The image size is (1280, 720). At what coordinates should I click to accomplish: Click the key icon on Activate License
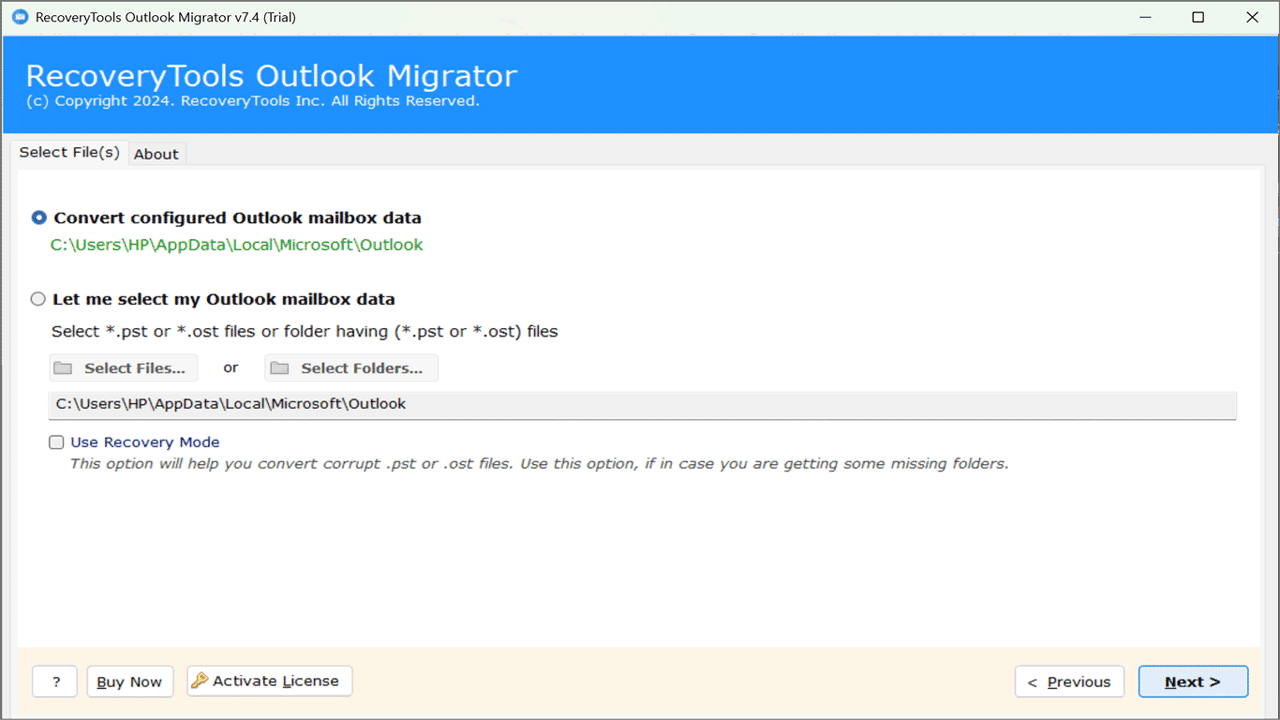(x=200, y=681)
